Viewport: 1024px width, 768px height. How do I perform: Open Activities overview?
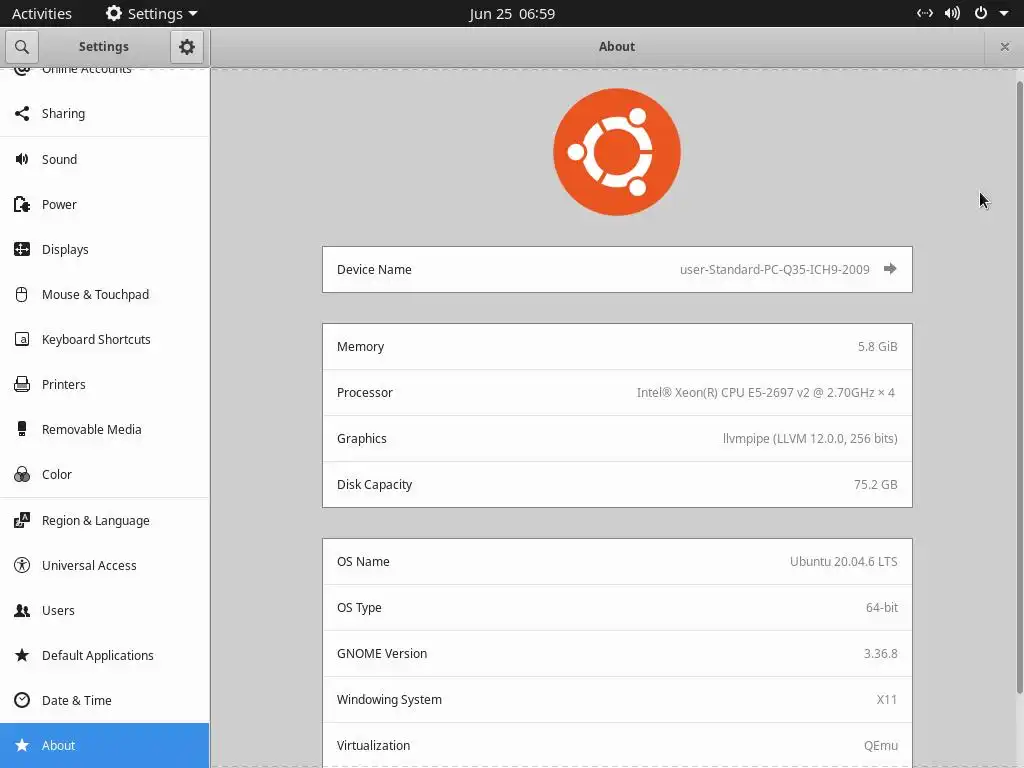click(42, 13)
